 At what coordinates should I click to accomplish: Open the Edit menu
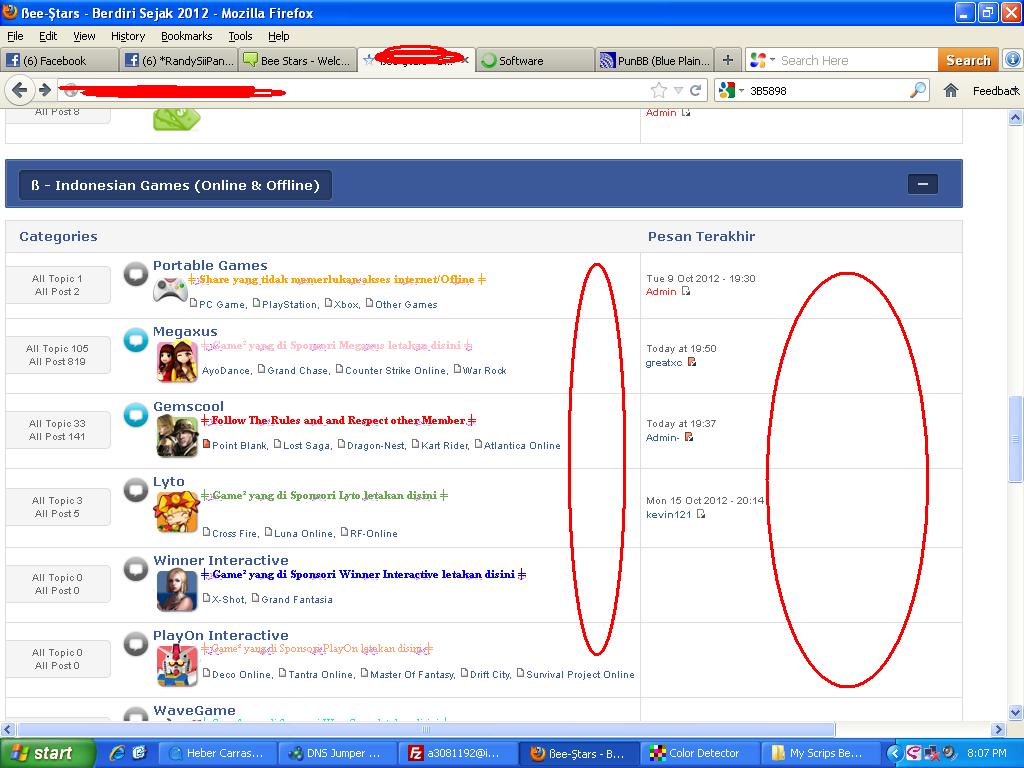(48, 36)
